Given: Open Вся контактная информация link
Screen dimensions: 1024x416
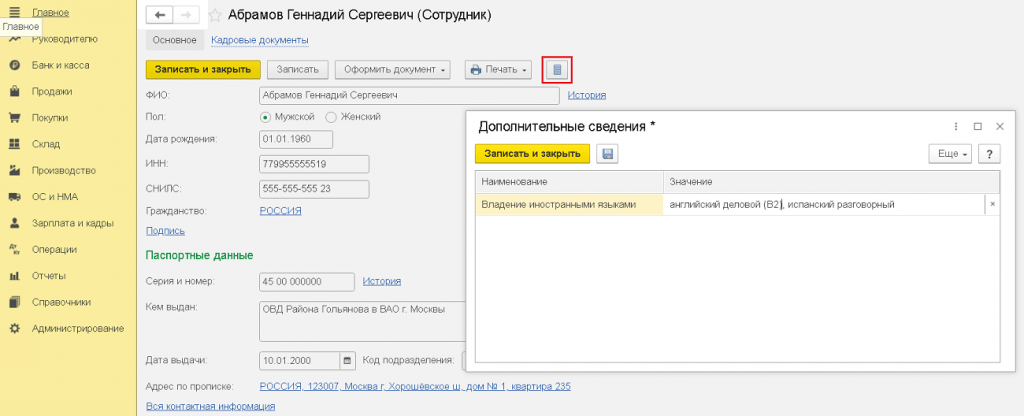Looking at the screenshot, I should [x=210, y=406].
